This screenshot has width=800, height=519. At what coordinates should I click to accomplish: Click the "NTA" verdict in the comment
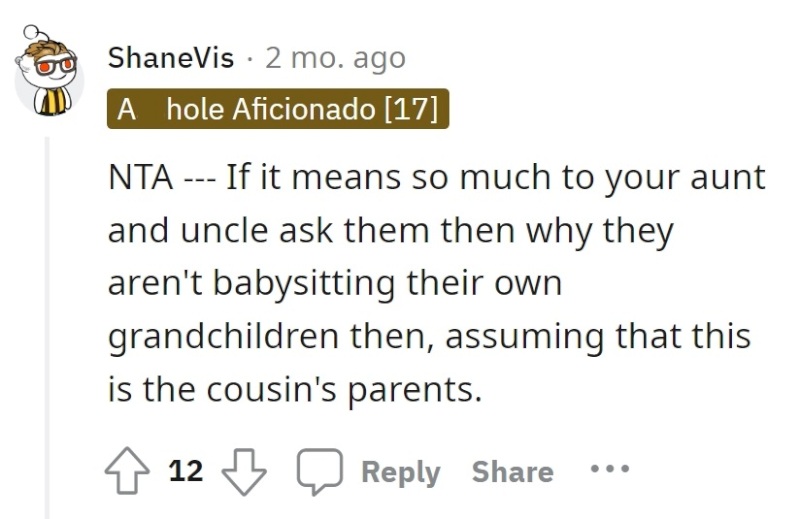141,177
